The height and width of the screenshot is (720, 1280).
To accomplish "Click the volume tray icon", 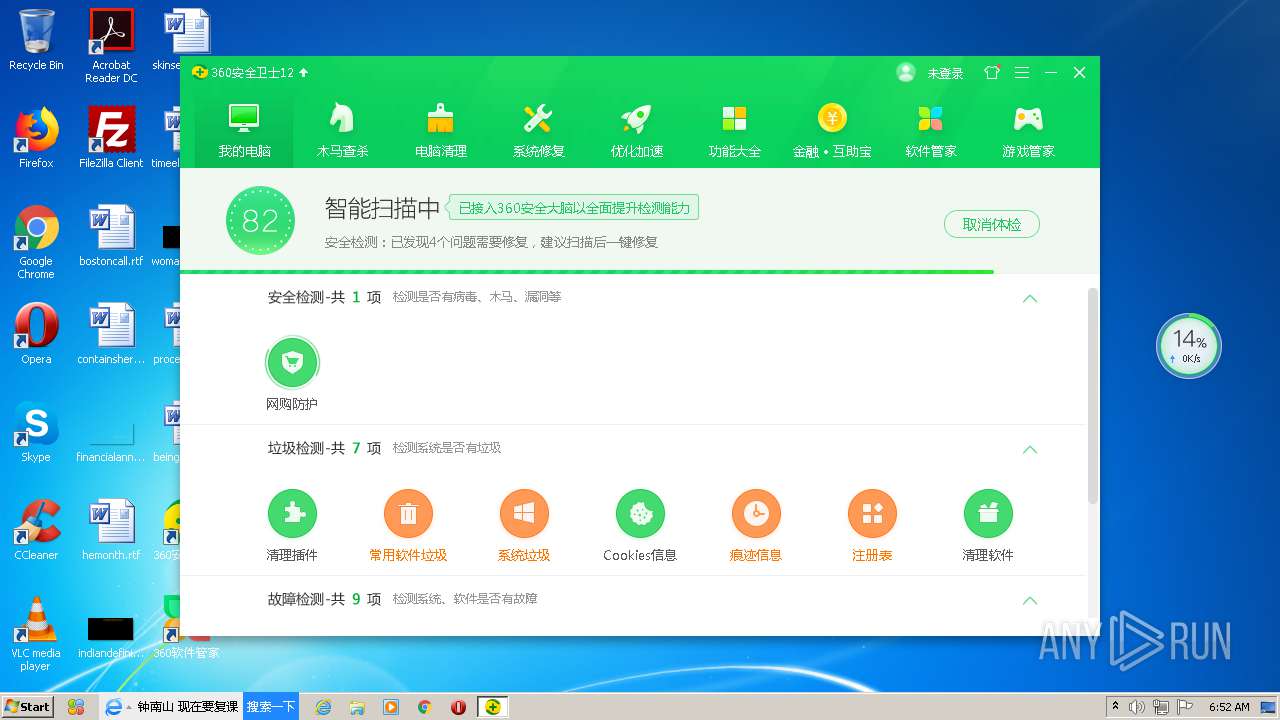I will pos(1137,707).
